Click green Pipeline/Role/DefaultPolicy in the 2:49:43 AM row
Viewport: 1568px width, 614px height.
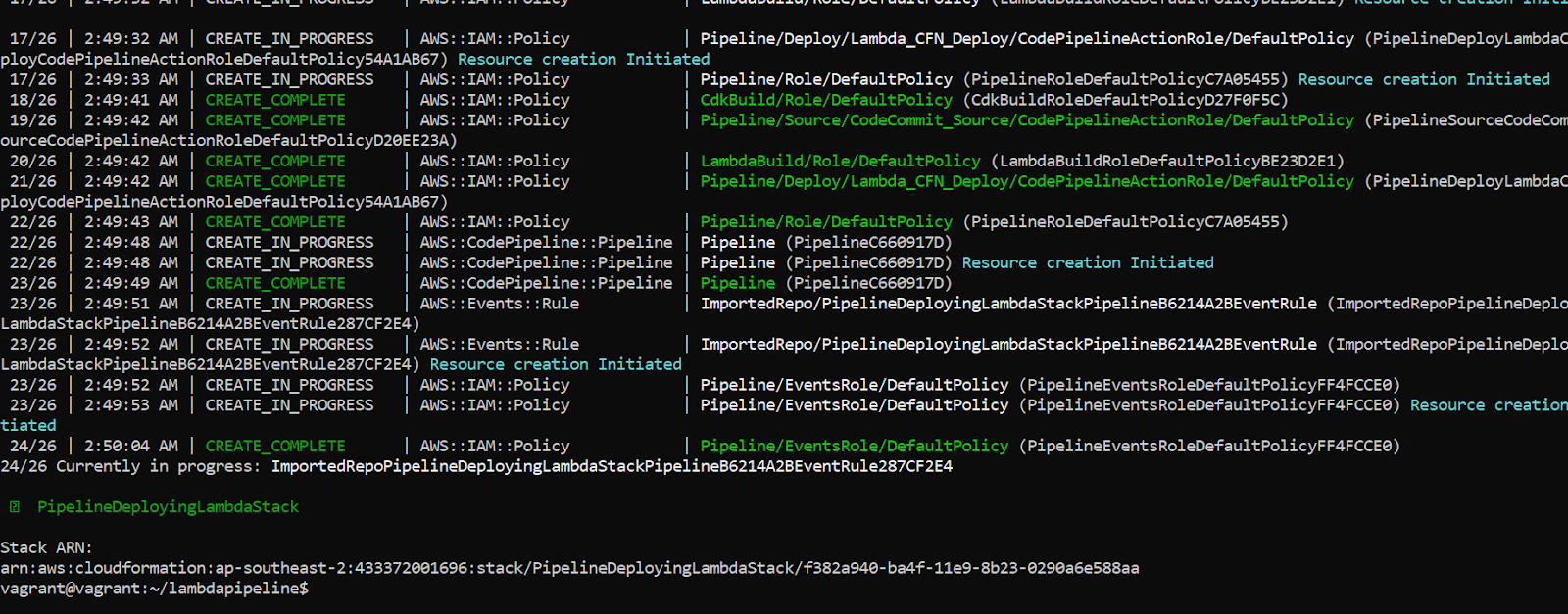(x=826, y=222)
